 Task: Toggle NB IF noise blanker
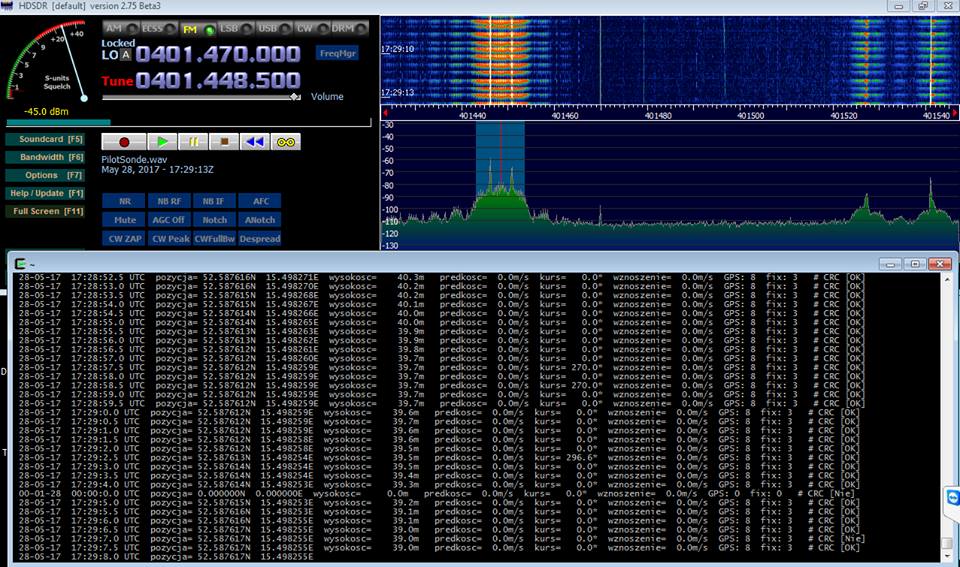(214, 201)
